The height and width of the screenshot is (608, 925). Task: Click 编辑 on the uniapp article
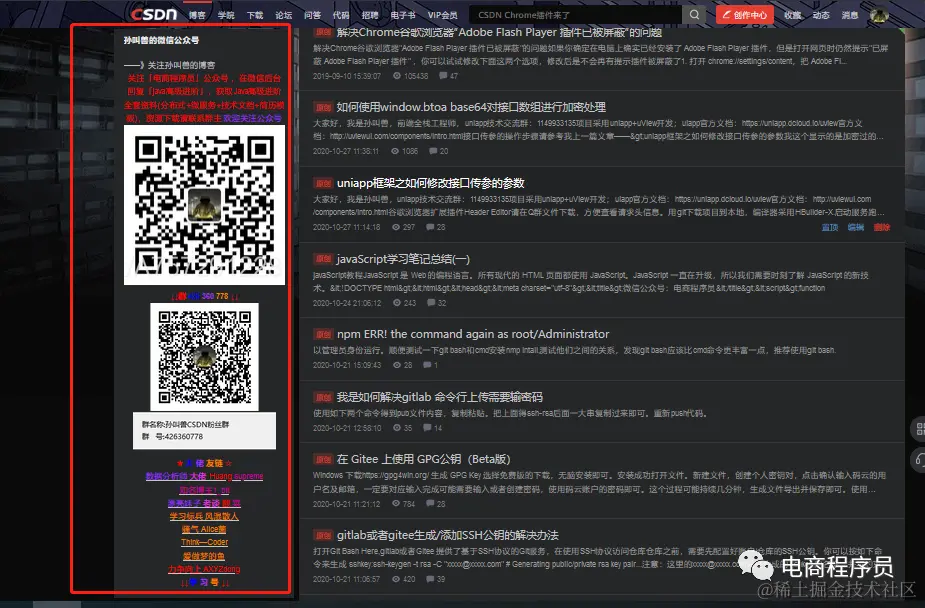pos(856,227)
